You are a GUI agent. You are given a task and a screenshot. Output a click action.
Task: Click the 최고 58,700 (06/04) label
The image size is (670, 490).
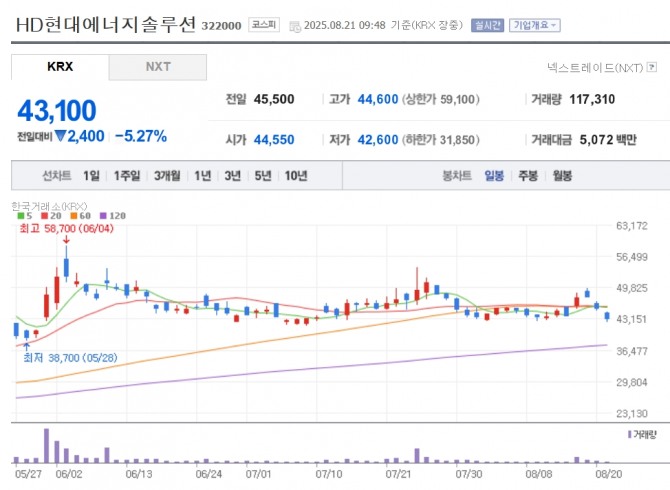click(67, 229)
